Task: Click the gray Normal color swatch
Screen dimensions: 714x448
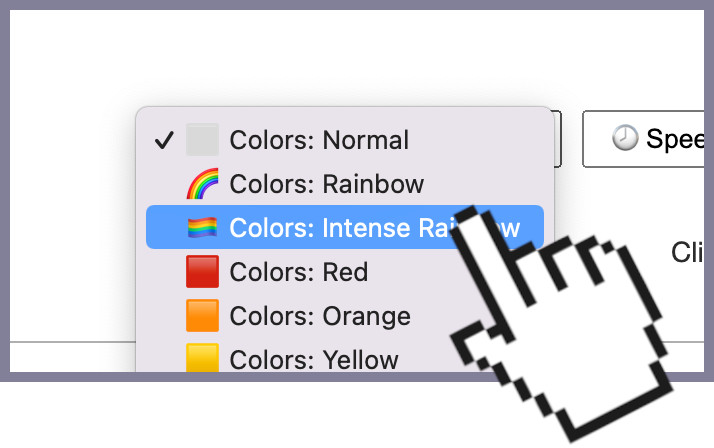Action: pyautogui.click(x=202, y=139)
